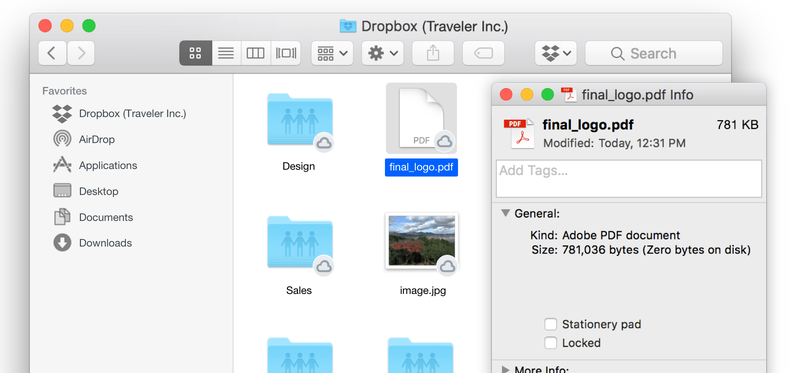The height and width of the screenshot is (373, 800).
Task: Go back with the Finder back arrow
Action: coord(52,54)
